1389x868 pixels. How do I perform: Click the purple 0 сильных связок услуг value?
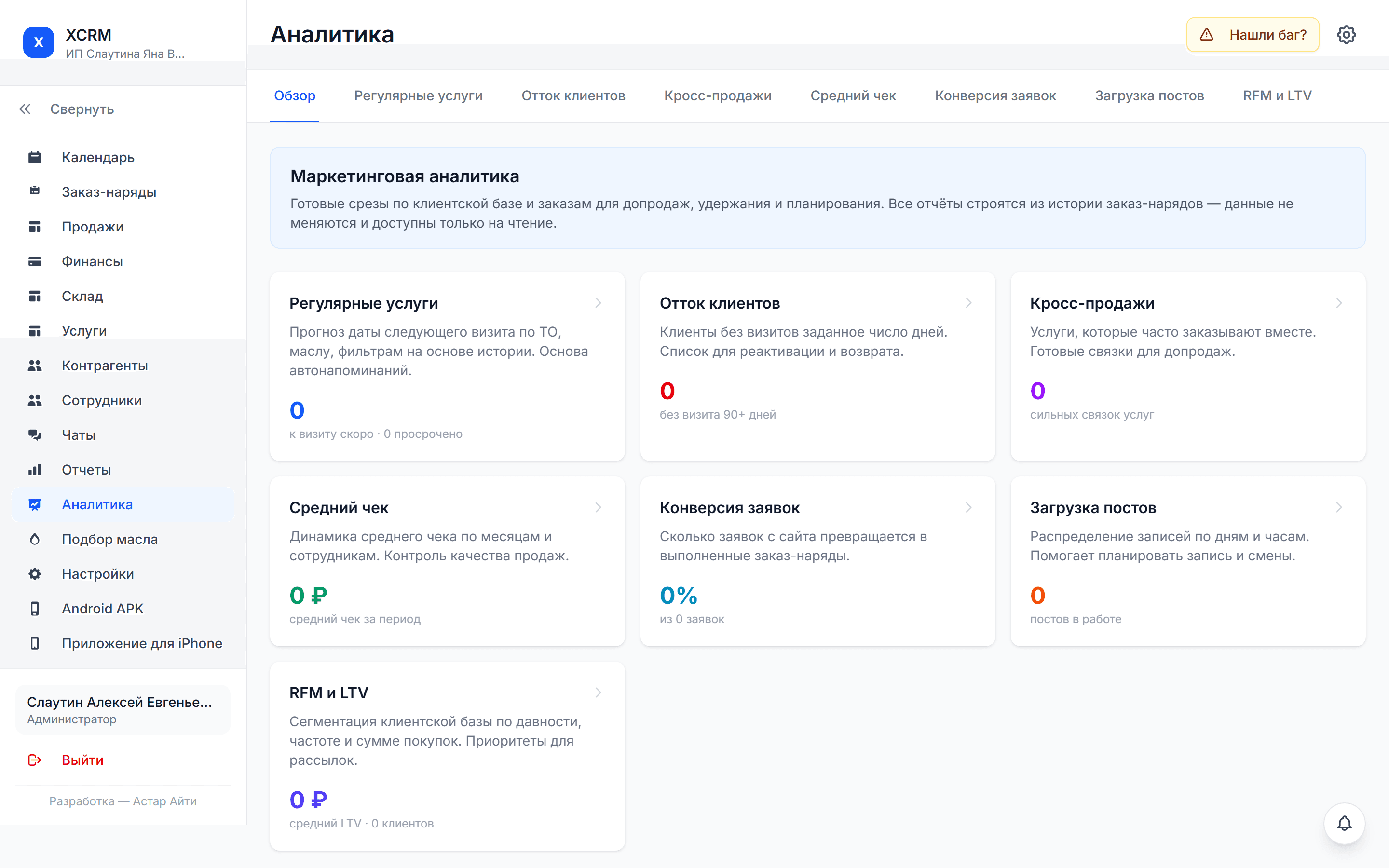1037,391
